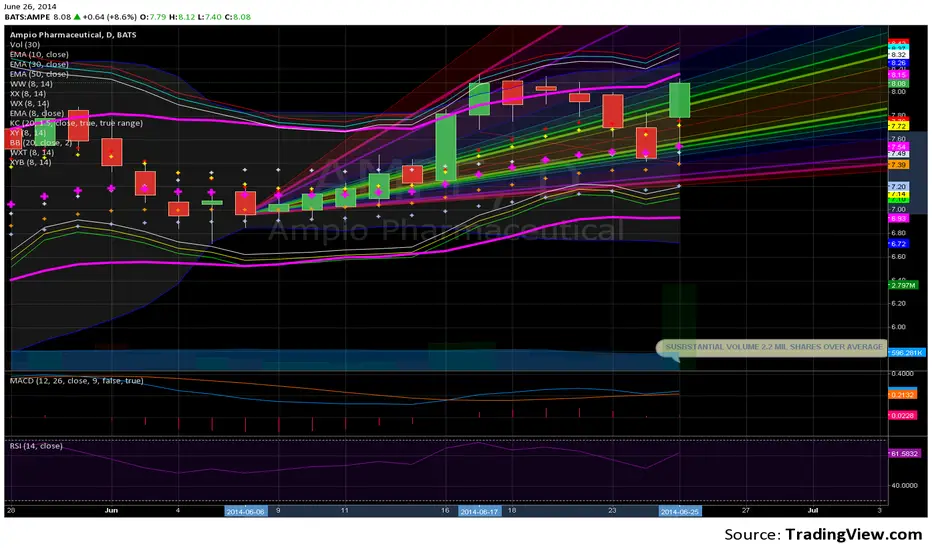This screenshot has height=550, width=932.
Task: Click the L:7.40 low price value
Action: 210,17
